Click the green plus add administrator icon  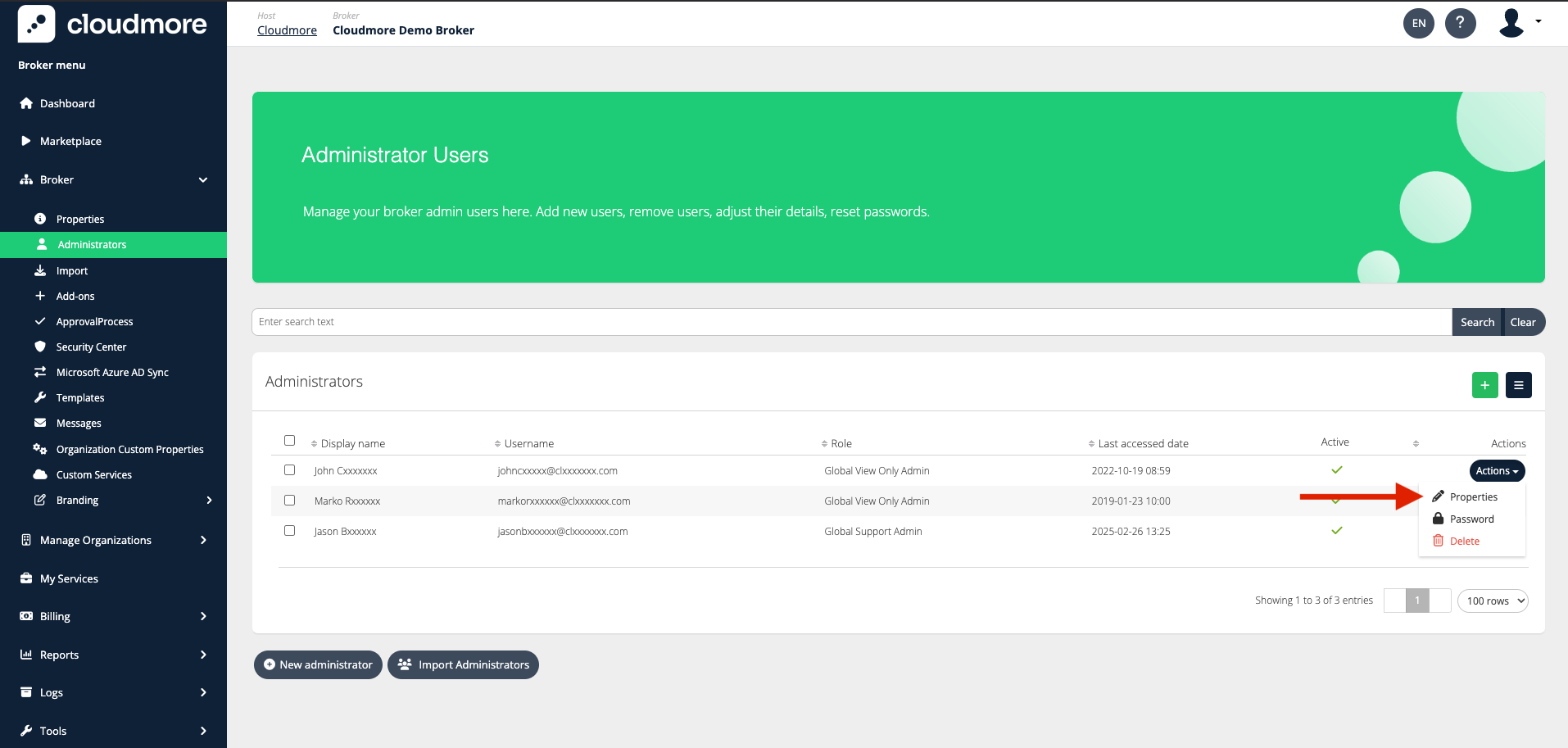point(1484,385)
